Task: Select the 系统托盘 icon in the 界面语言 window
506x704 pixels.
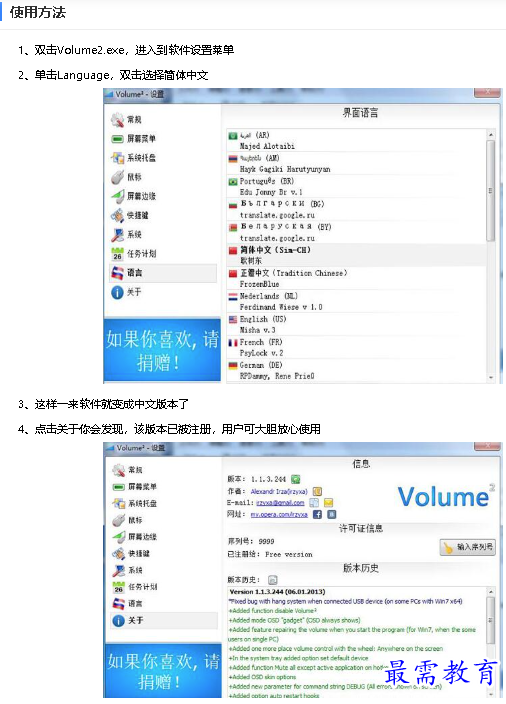Action: point(117,158)
